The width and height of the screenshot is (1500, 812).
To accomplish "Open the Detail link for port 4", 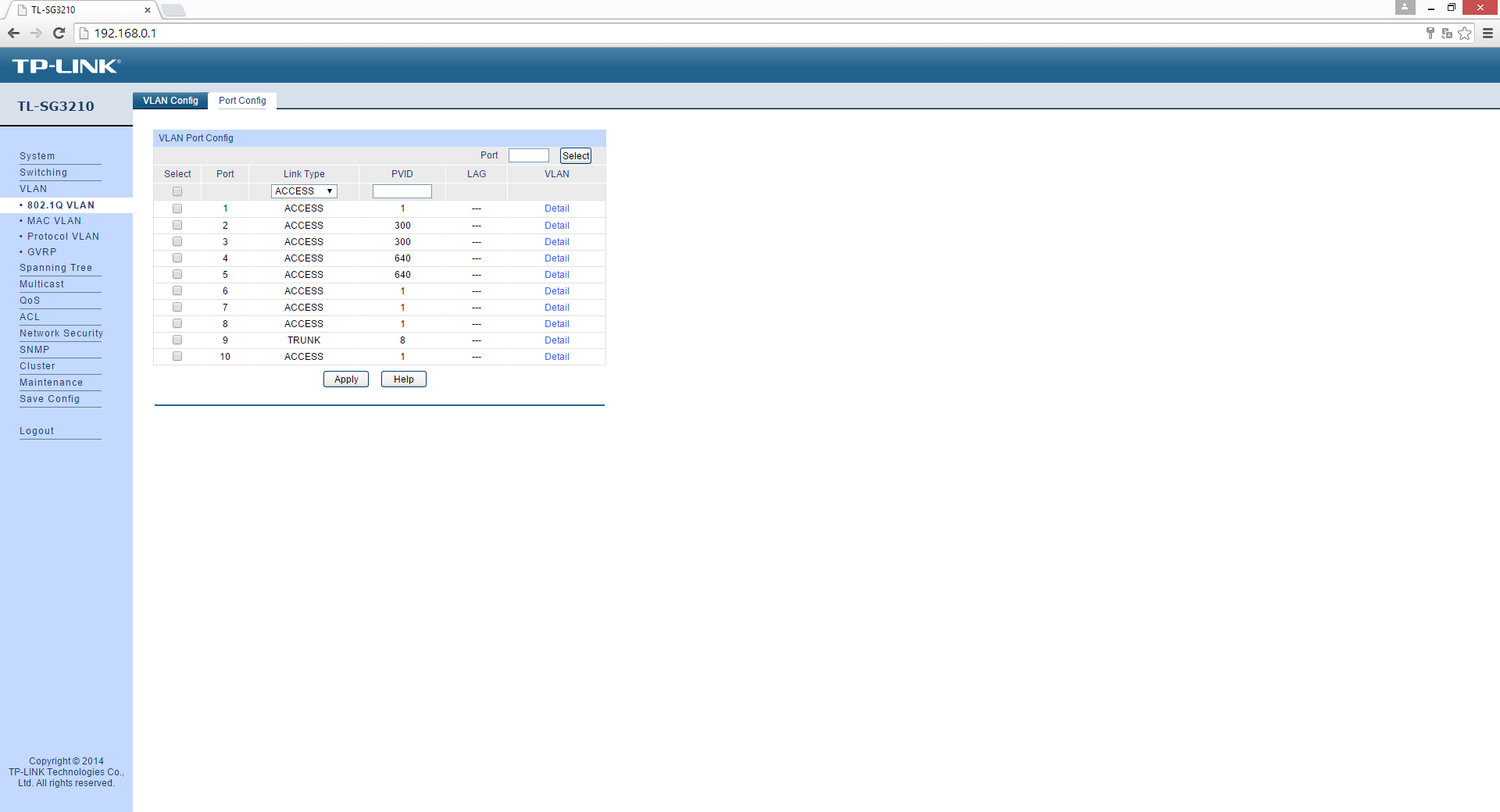I will (556, 258).
